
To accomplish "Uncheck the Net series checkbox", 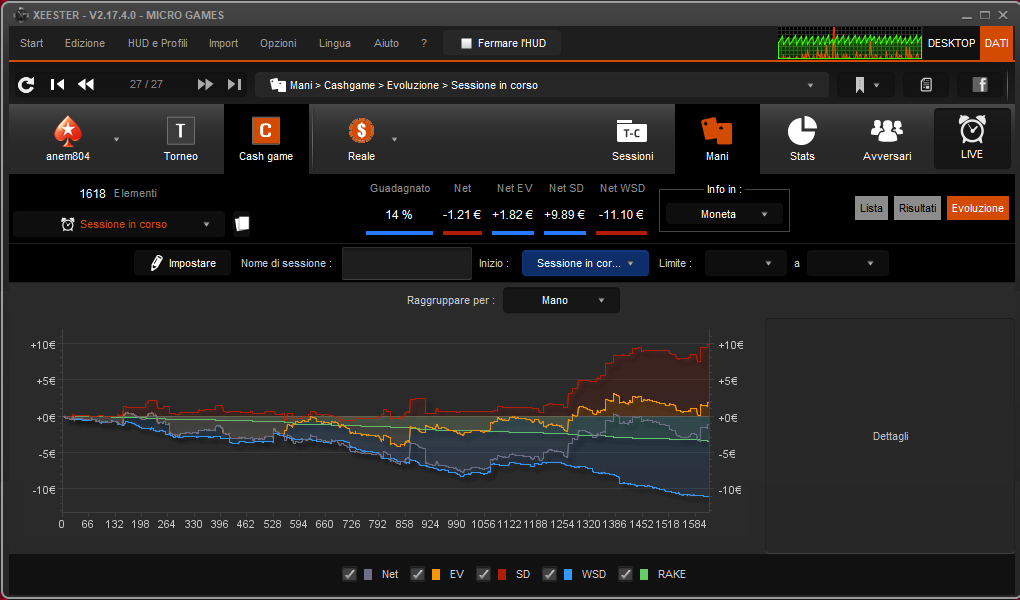I will click(x=349, y=574).
